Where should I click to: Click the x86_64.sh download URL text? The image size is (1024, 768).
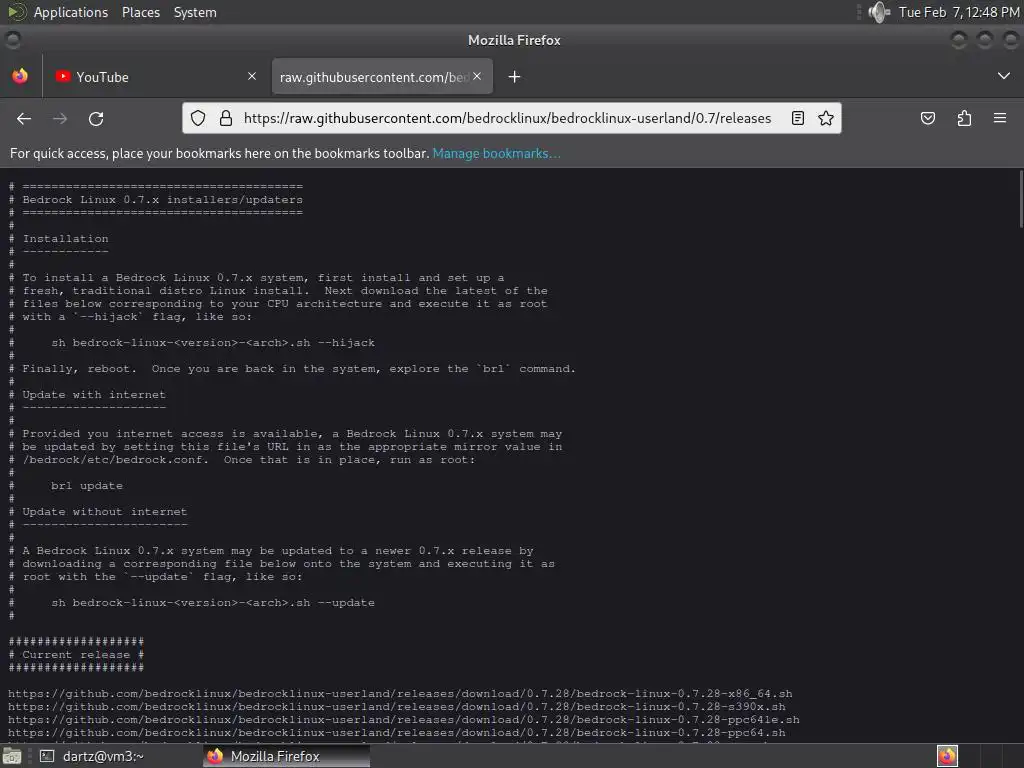point(400,694)
